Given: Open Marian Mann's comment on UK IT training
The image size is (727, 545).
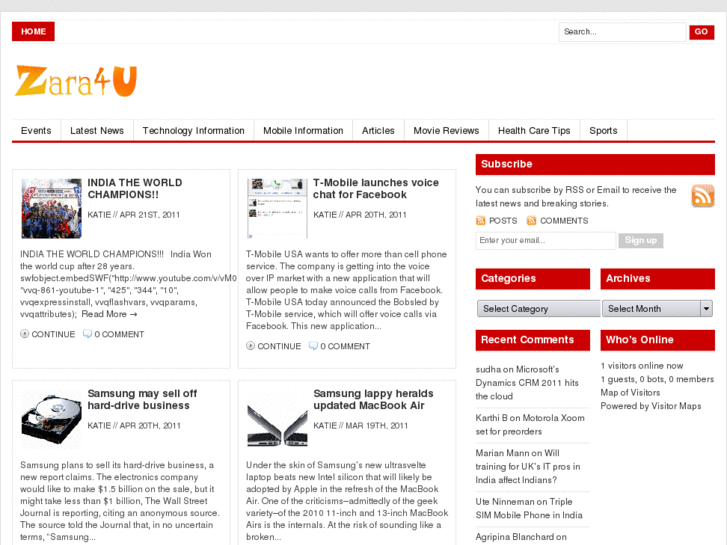Looking at the screenshot, I should pyautogui.click(x=528, y=466).
